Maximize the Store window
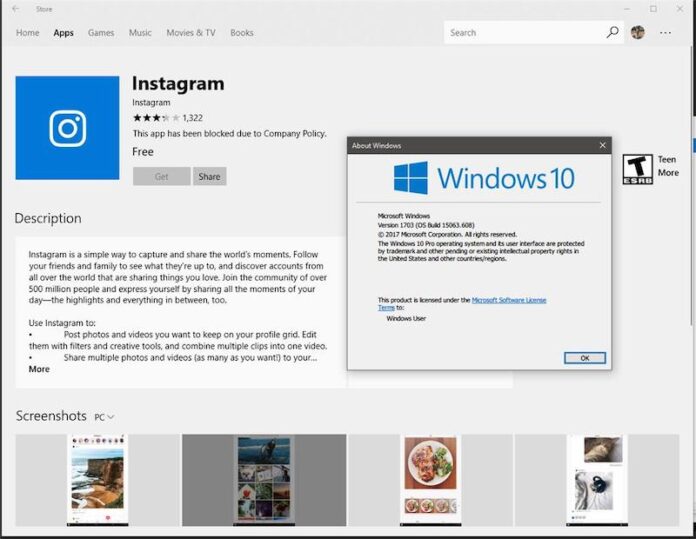 (653, 8)
